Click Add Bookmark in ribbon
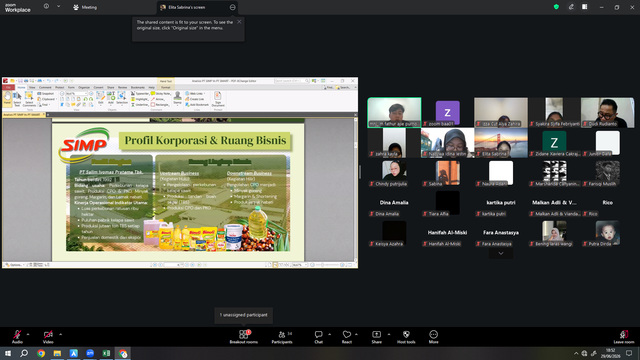 pyautogui.click(x=197, y=105)
